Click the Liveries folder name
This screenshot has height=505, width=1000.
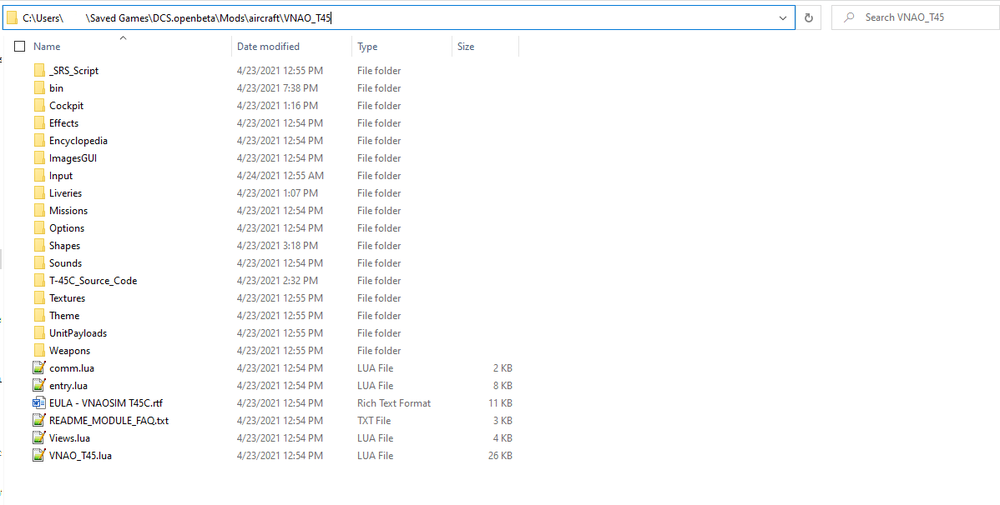[66, 193]
